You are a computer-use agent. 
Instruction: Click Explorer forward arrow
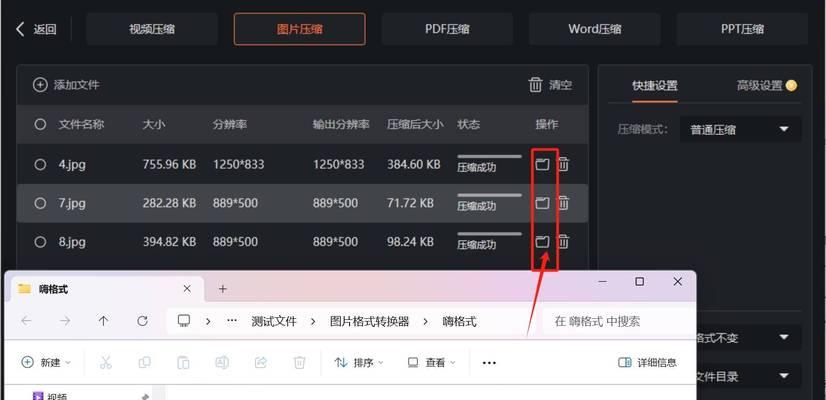pos(65,321)
